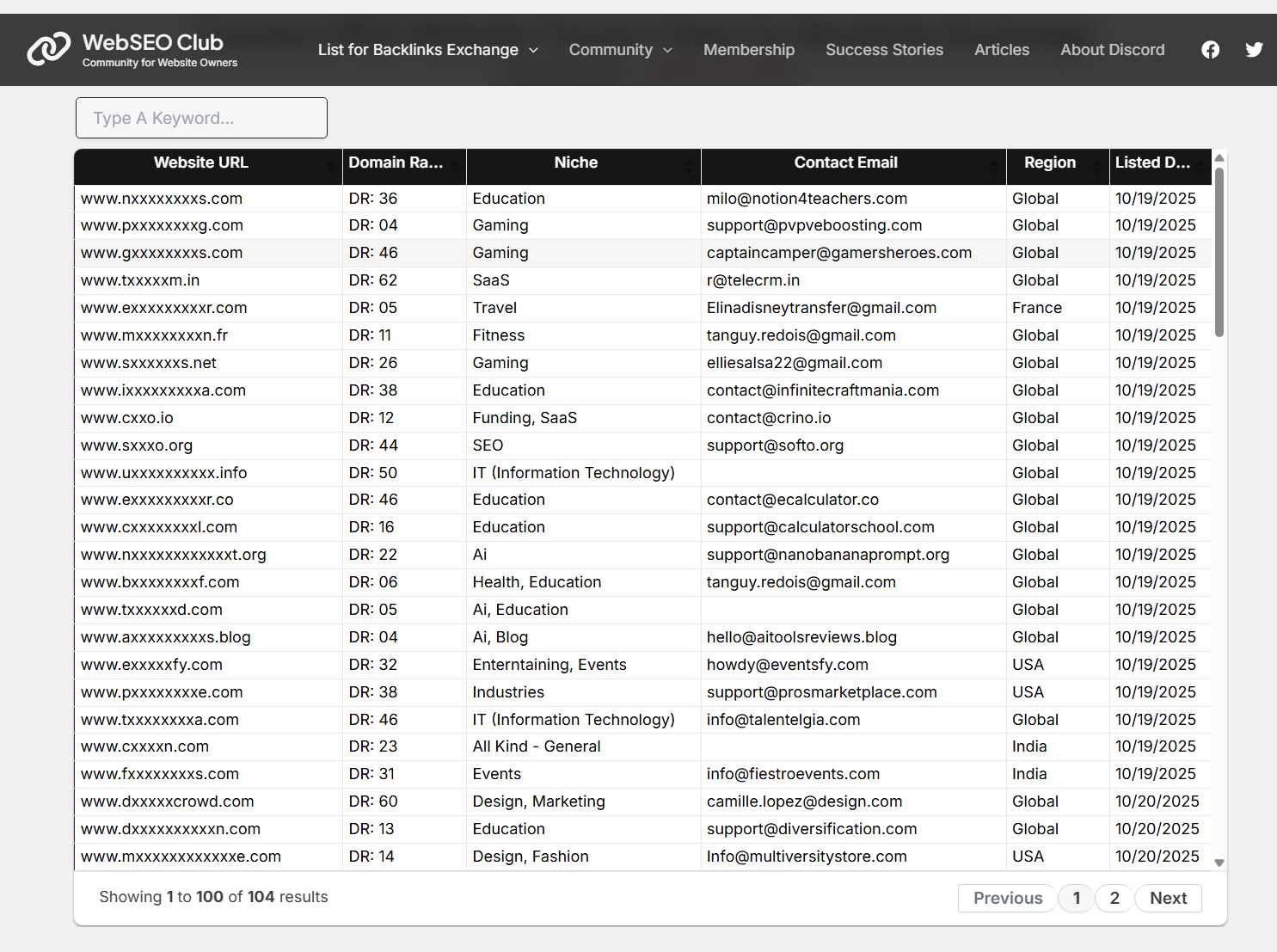Sort Listed Date column via arrow icon
1277x952 pixels.
pyautogui.click(x=1199, y=169)
